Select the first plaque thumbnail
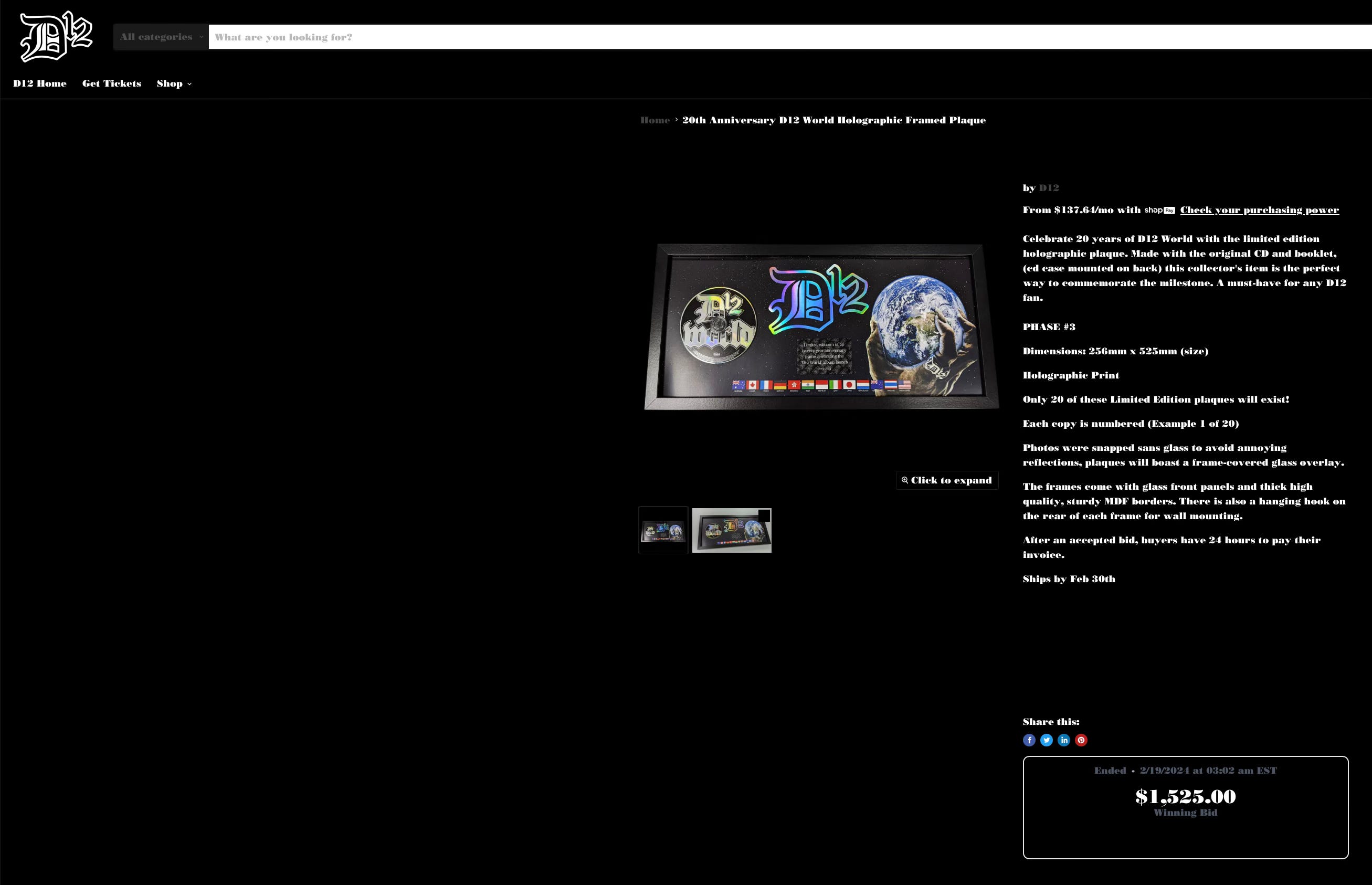The width and height of the screenshot is (1372, 885). [x=663, y=531]
